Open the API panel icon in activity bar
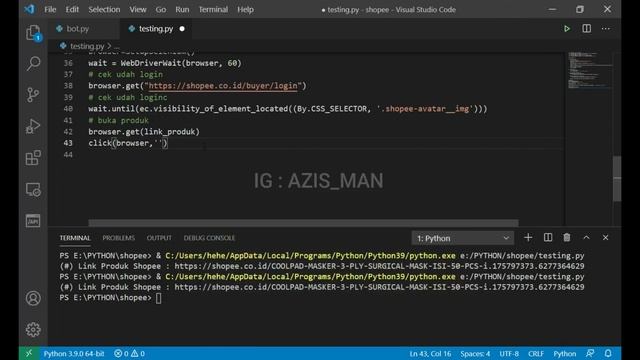640x360 pixels. click(x=33, y=221)
